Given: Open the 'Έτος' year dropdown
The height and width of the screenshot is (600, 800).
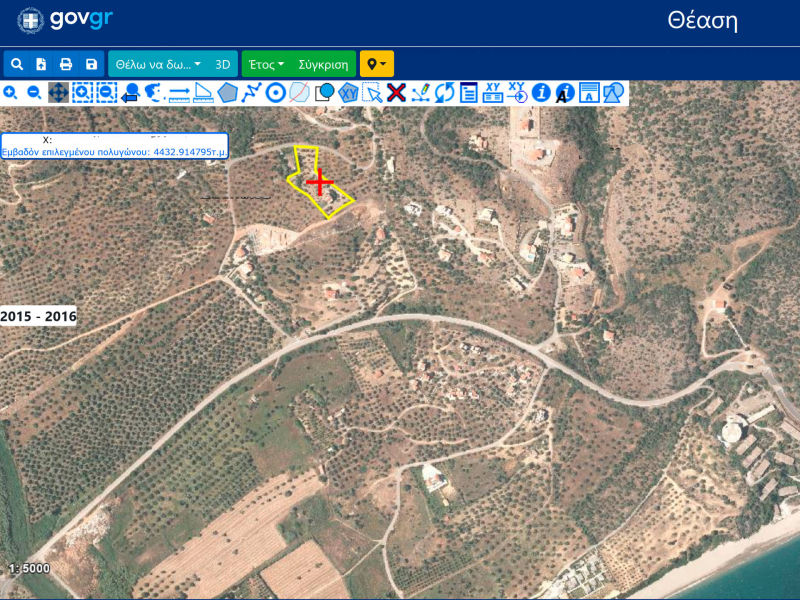Looking at the screenshot, I should point(266,64).
